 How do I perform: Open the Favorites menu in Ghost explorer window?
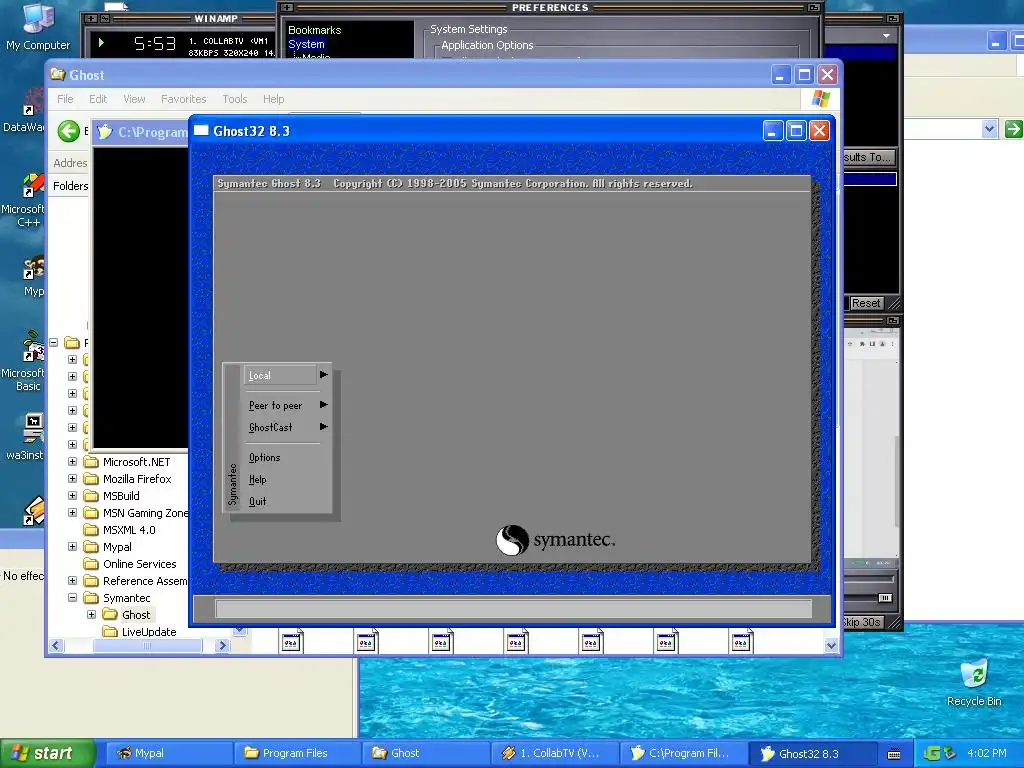point(184,99)
